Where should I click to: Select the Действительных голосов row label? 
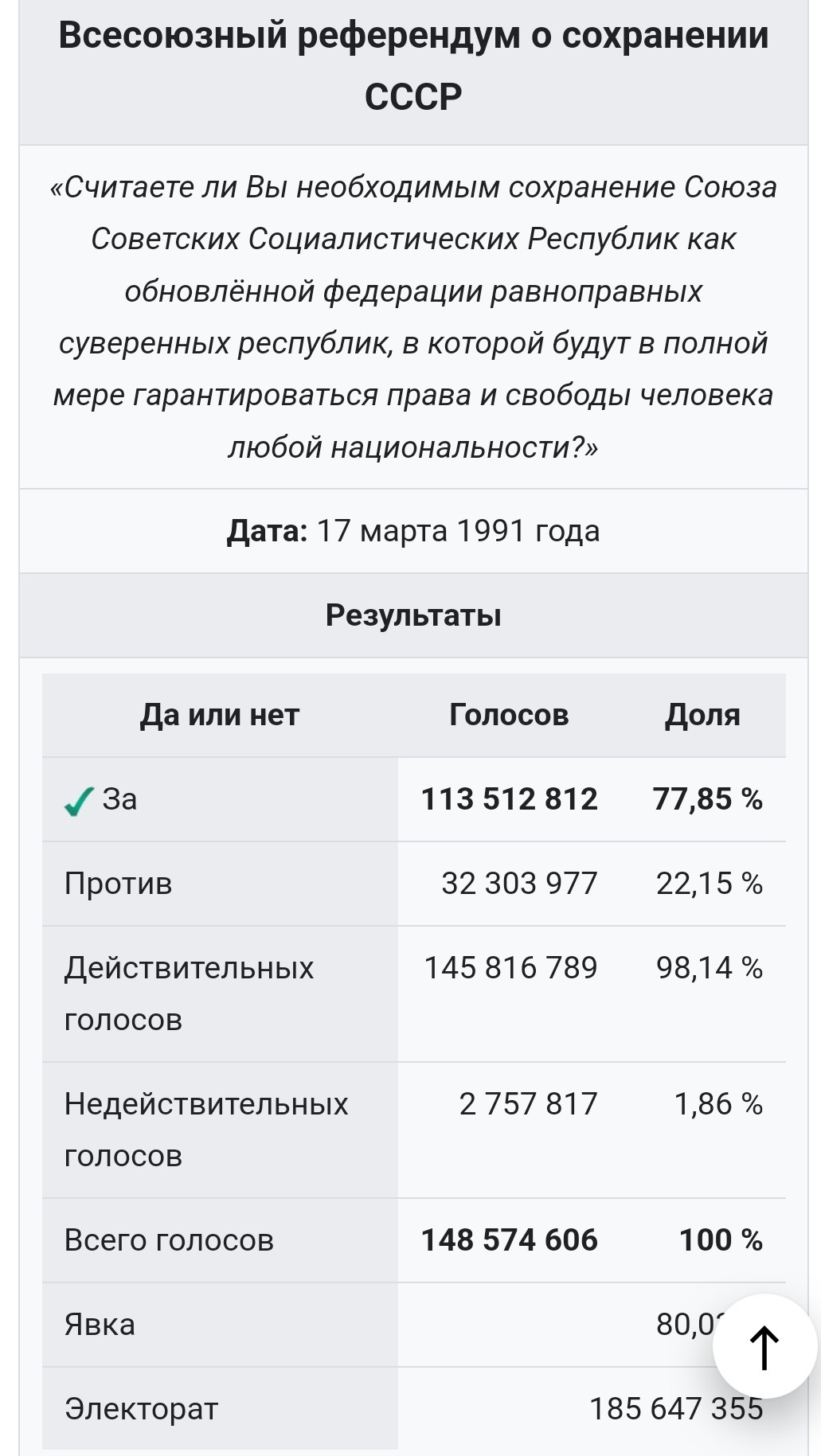pyautogui.click(x=190, y=993)
